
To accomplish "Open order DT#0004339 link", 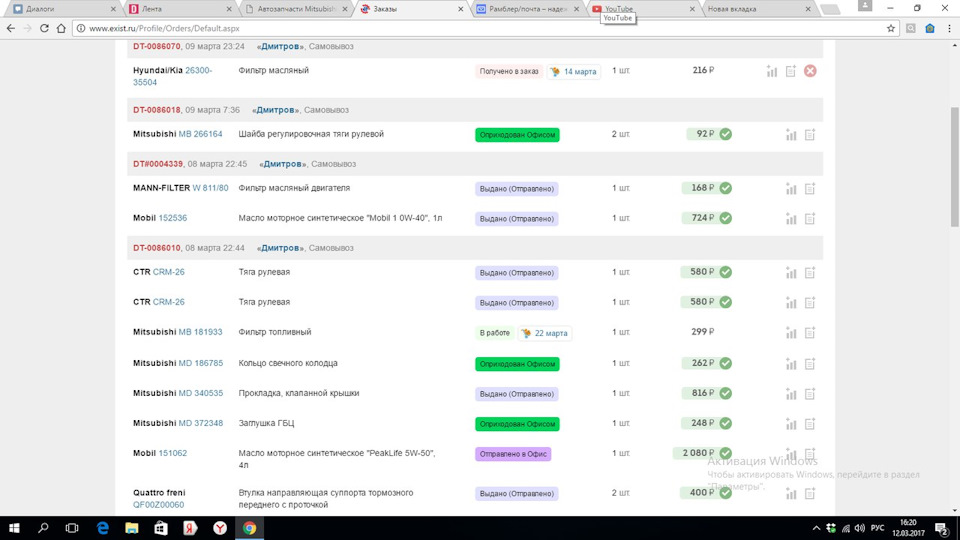I will (158, 164).
